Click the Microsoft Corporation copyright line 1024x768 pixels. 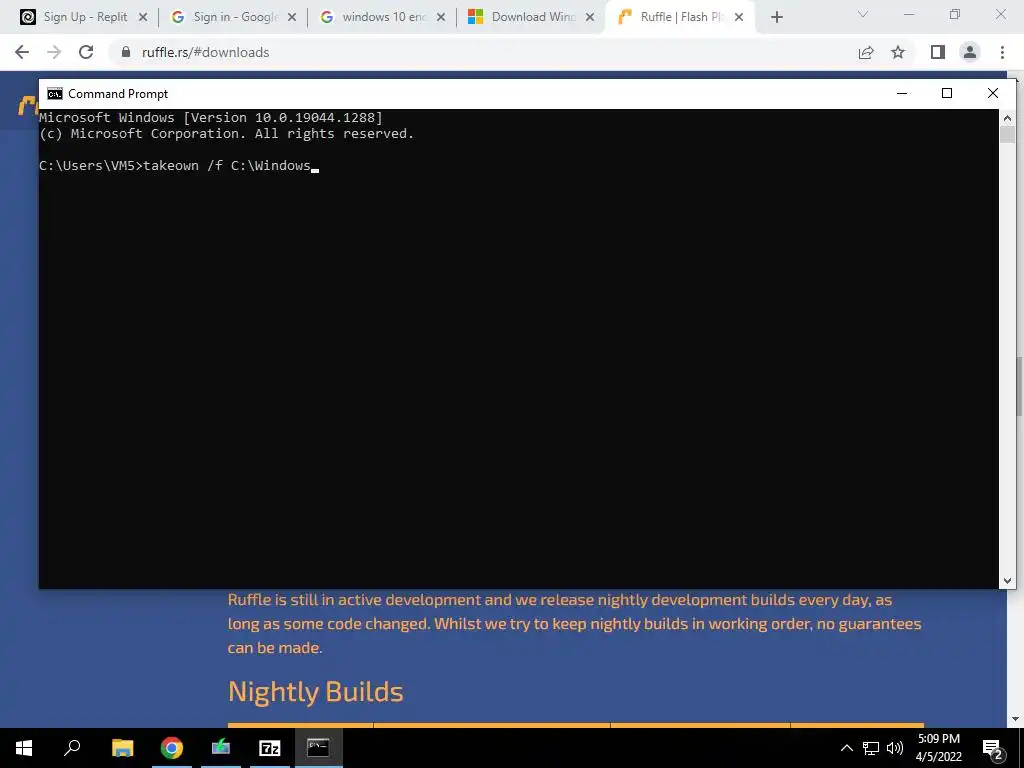[x=227, y=134]
